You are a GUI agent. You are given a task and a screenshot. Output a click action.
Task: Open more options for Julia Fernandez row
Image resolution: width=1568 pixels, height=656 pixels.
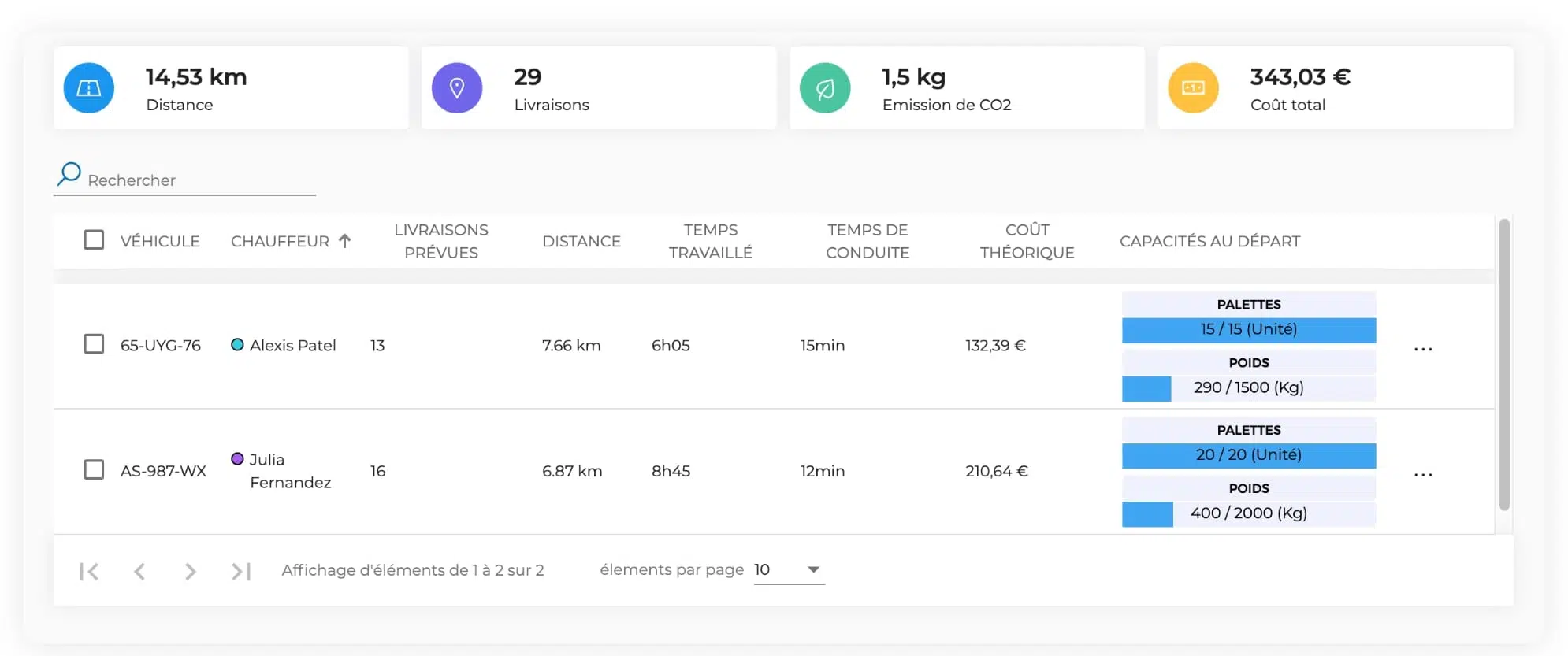[1423, 475]
